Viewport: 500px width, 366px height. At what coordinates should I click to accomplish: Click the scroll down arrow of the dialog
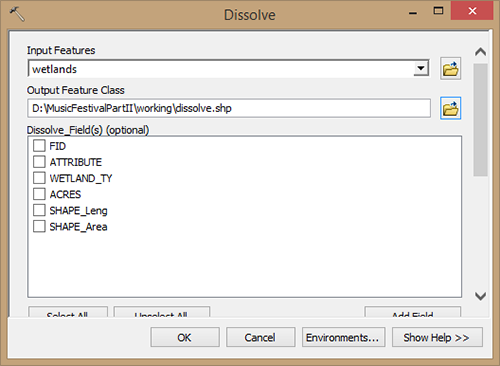(x=480, y=296)
